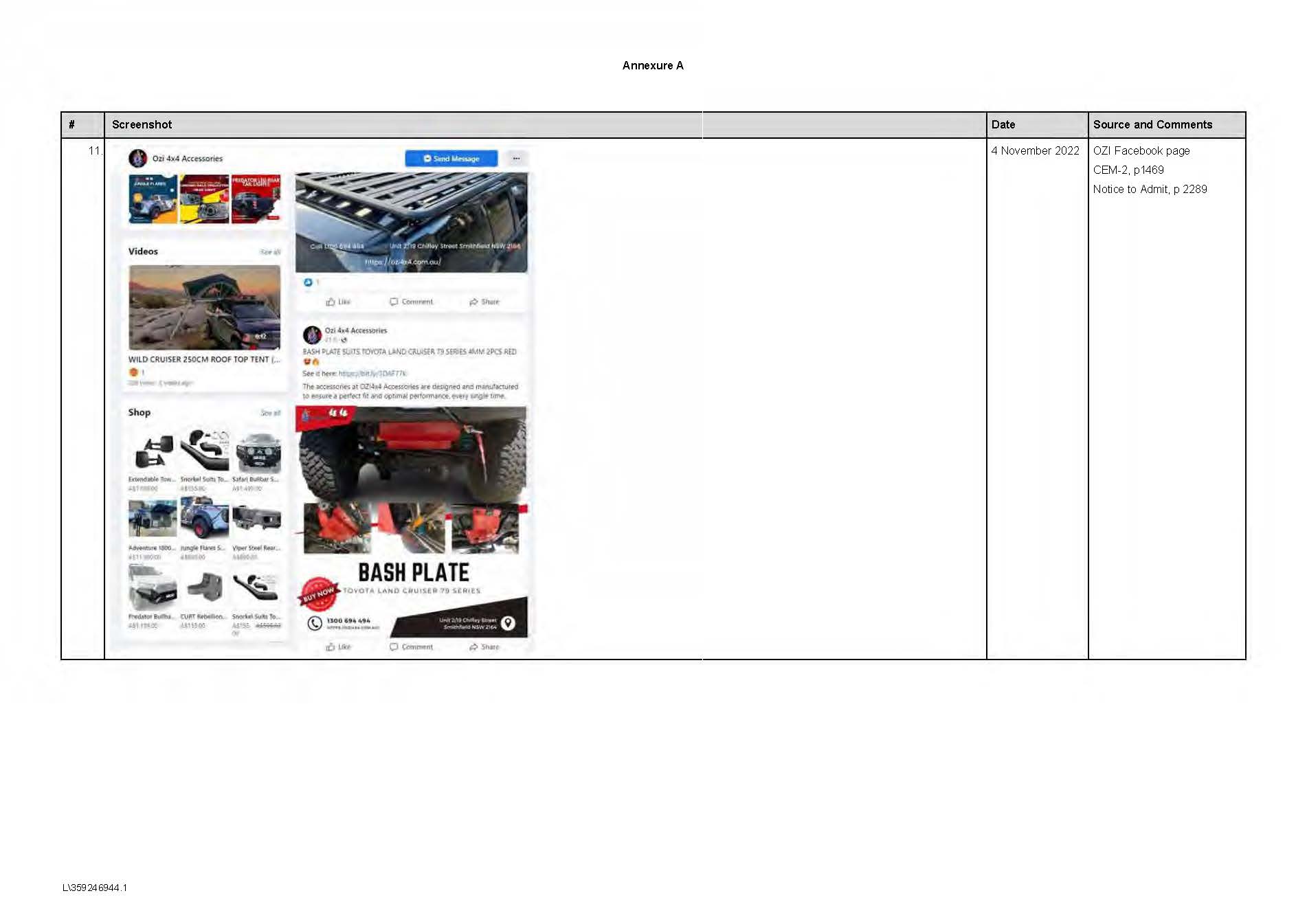Open the Jungle Flares shop item
1307x924 pixels.
tap(204, 528)
